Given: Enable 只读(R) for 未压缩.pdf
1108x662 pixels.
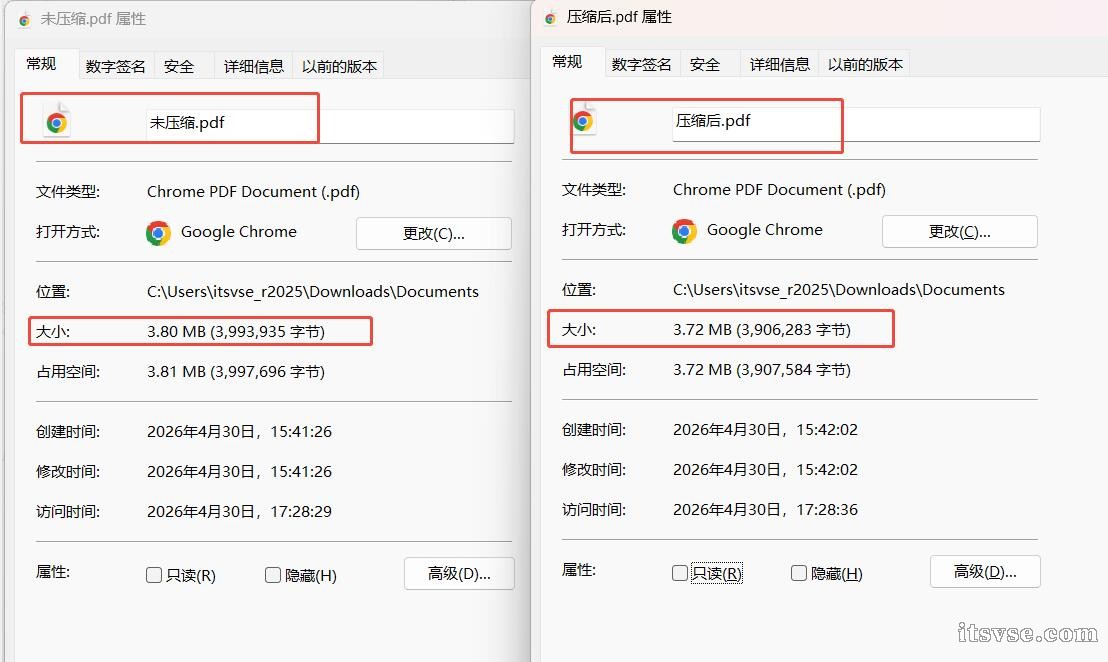Looking at the screenshot, I should [154, 574].
